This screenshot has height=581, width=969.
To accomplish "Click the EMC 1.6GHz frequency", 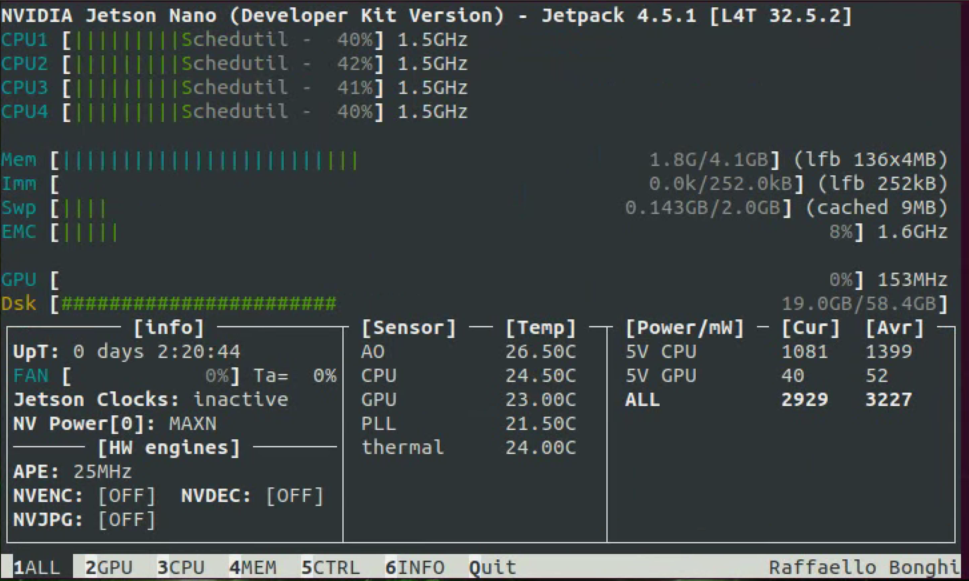I will (x=913, y=232).
